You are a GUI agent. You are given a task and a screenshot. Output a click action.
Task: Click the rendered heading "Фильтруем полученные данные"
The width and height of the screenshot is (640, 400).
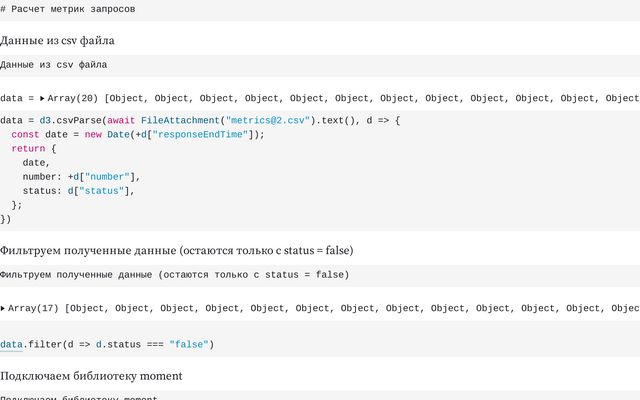tap(176, 250)
